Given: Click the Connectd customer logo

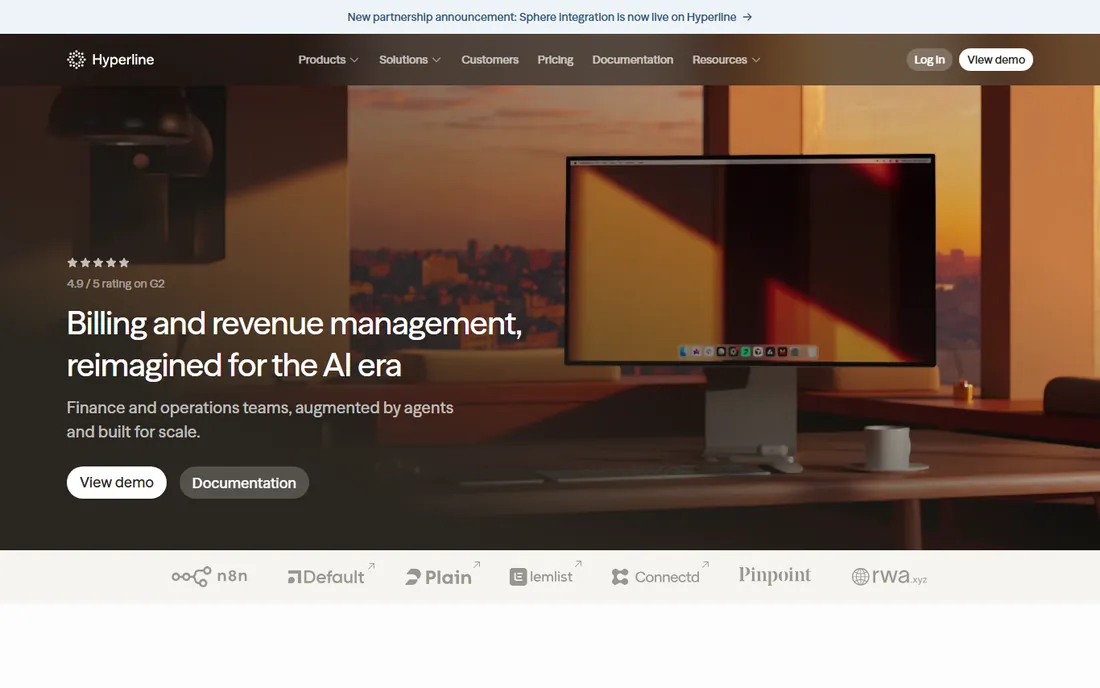Looking at the screenshot, I should [x=655, y=576].
